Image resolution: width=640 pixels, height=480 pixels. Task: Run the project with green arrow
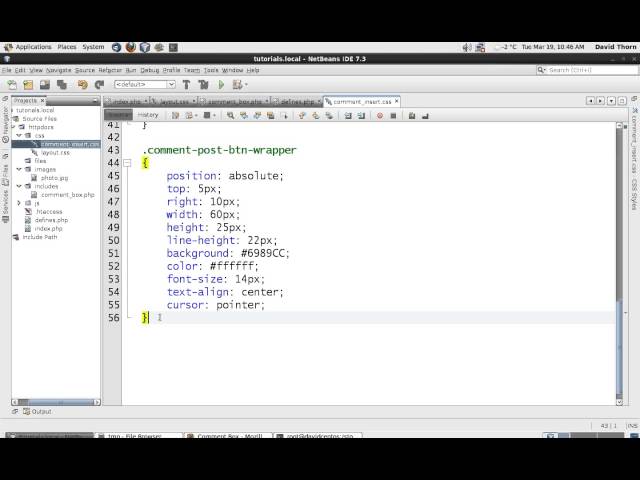tap(221, 84)
